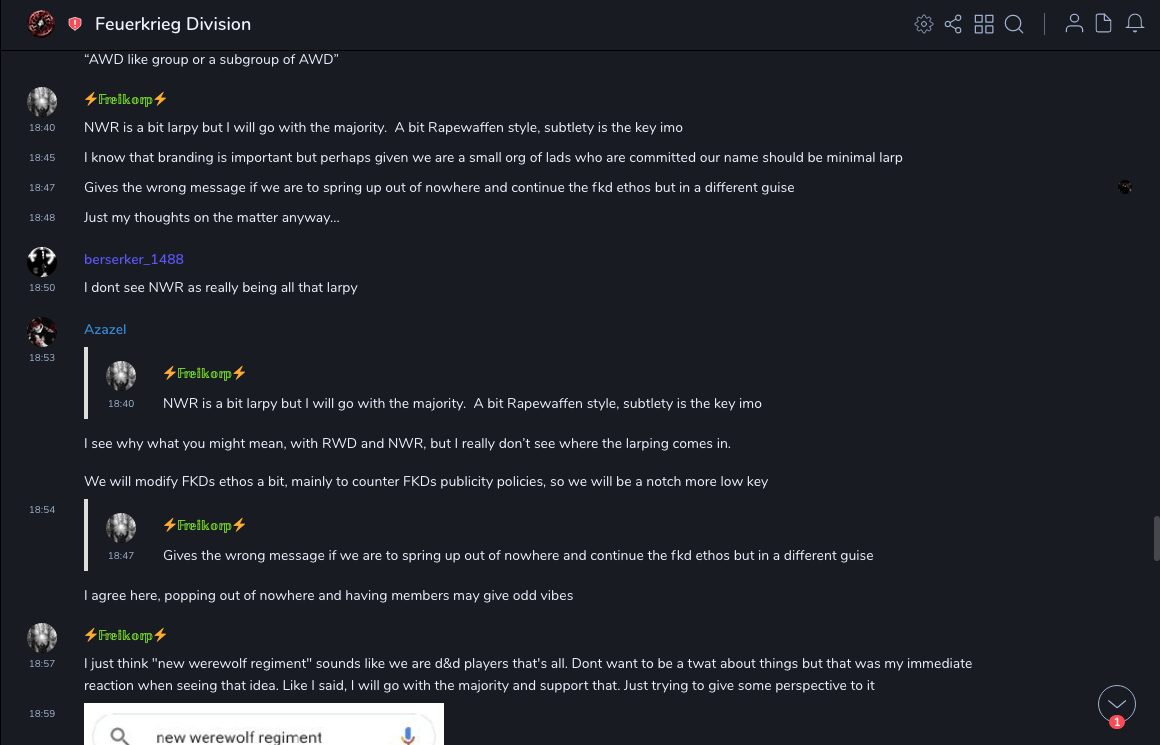The width and height of the screenshot is (1160, 745).
Task: Click the room avatar in the header
Action: pos(41,24)
